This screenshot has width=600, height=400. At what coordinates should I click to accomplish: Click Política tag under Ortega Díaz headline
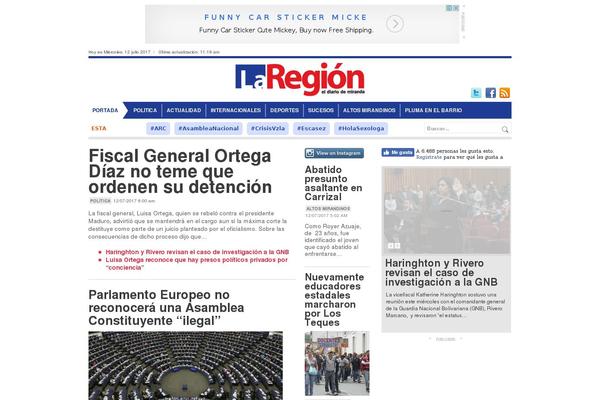tap(100, 201)
